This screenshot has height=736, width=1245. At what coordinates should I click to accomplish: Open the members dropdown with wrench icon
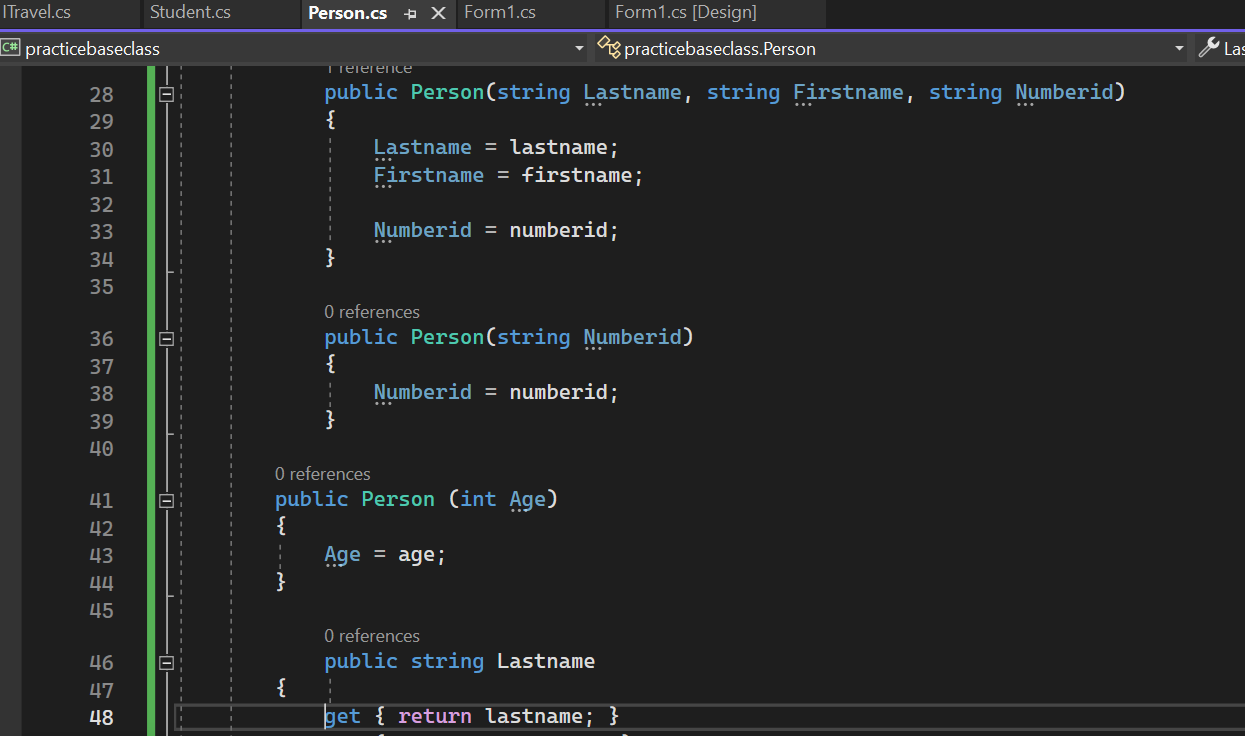(1220, 48)
